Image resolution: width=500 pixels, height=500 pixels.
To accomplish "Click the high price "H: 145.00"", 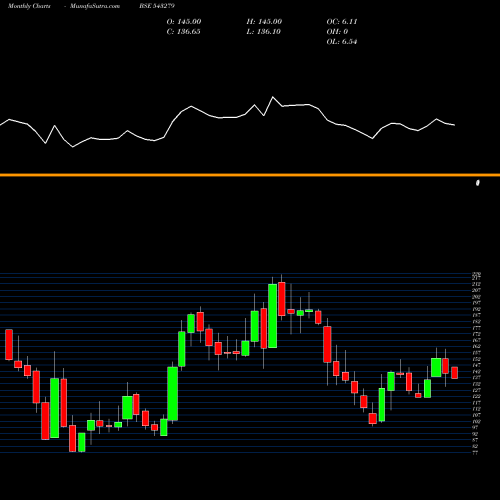I will tap(264, 22).
